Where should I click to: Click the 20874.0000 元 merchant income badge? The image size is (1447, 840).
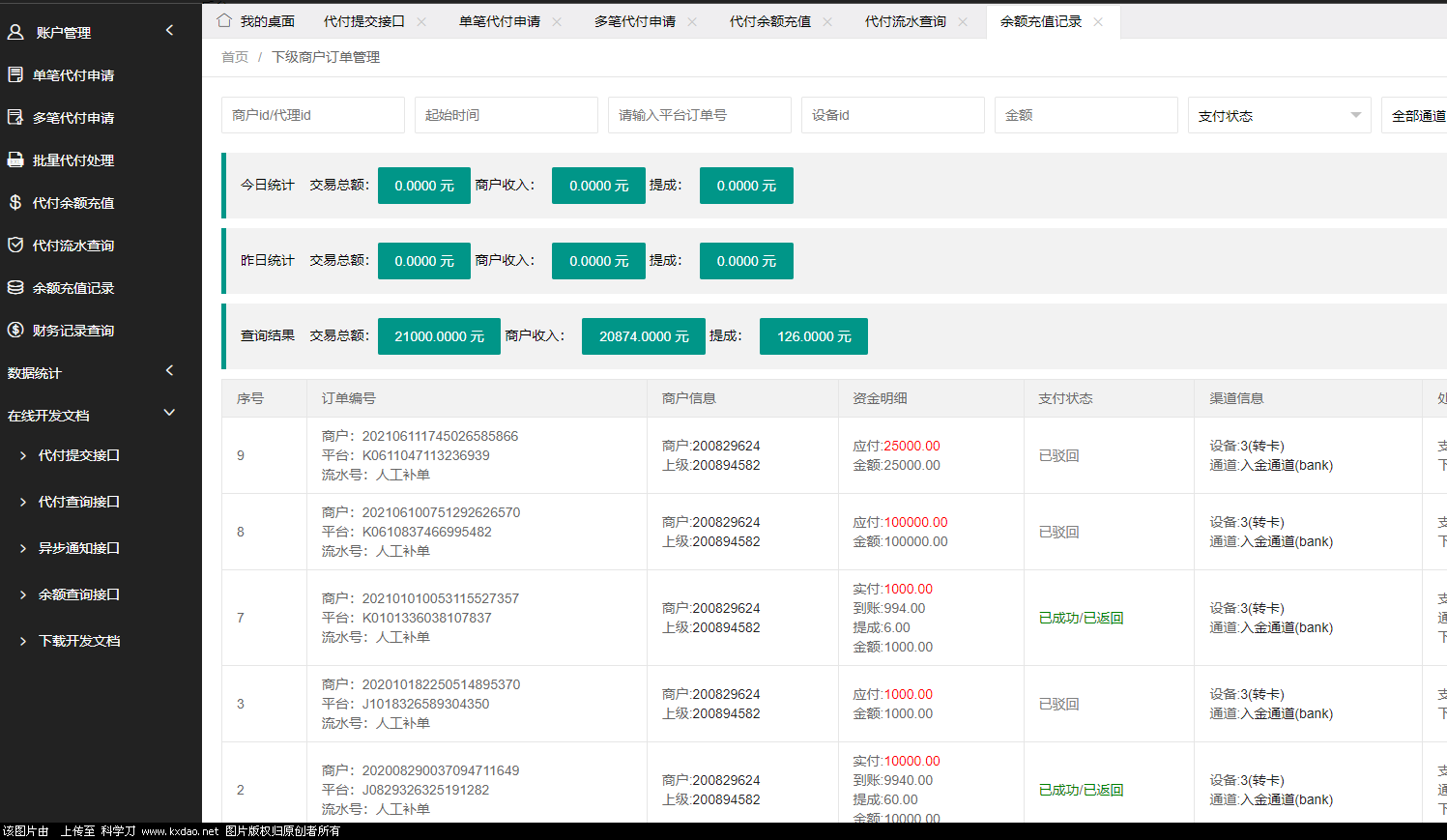coord(644,336)
